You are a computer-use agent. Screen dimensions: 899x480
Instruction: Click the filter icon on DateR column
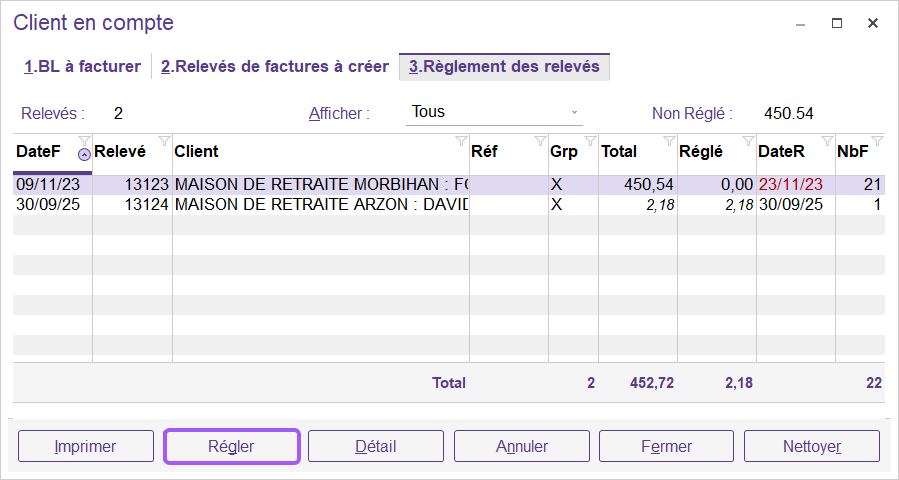(x=827, y=140)
